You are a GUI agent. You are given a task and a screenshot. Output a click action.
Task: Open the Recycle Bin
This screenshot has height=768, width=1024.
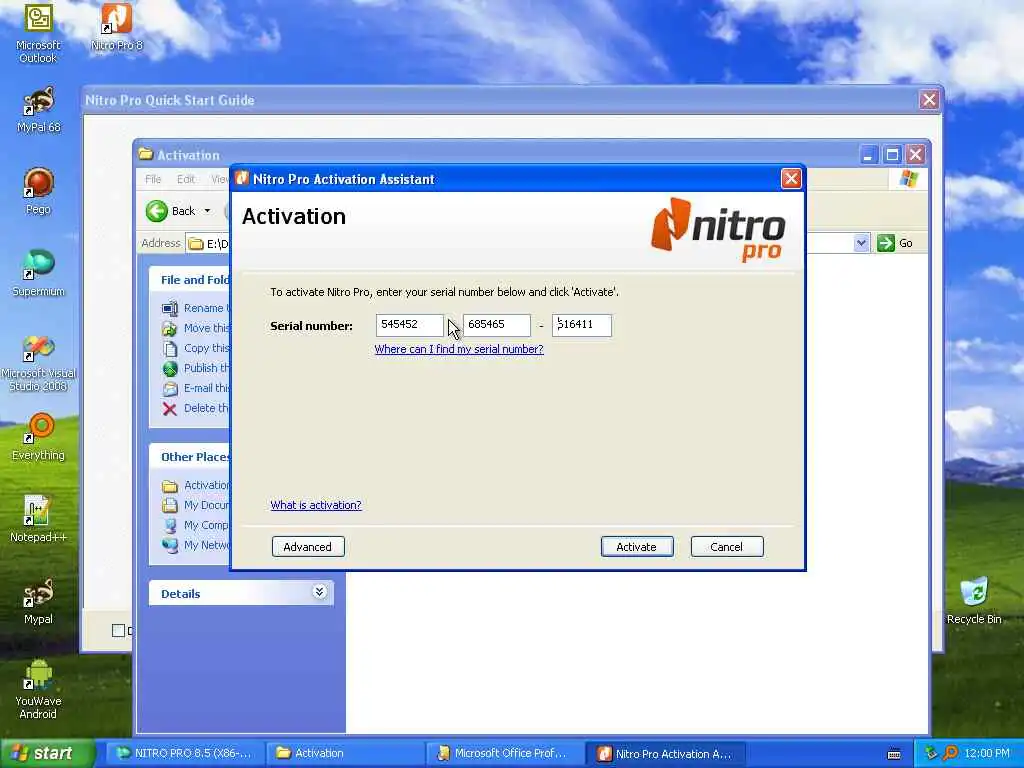click(974, 601)
